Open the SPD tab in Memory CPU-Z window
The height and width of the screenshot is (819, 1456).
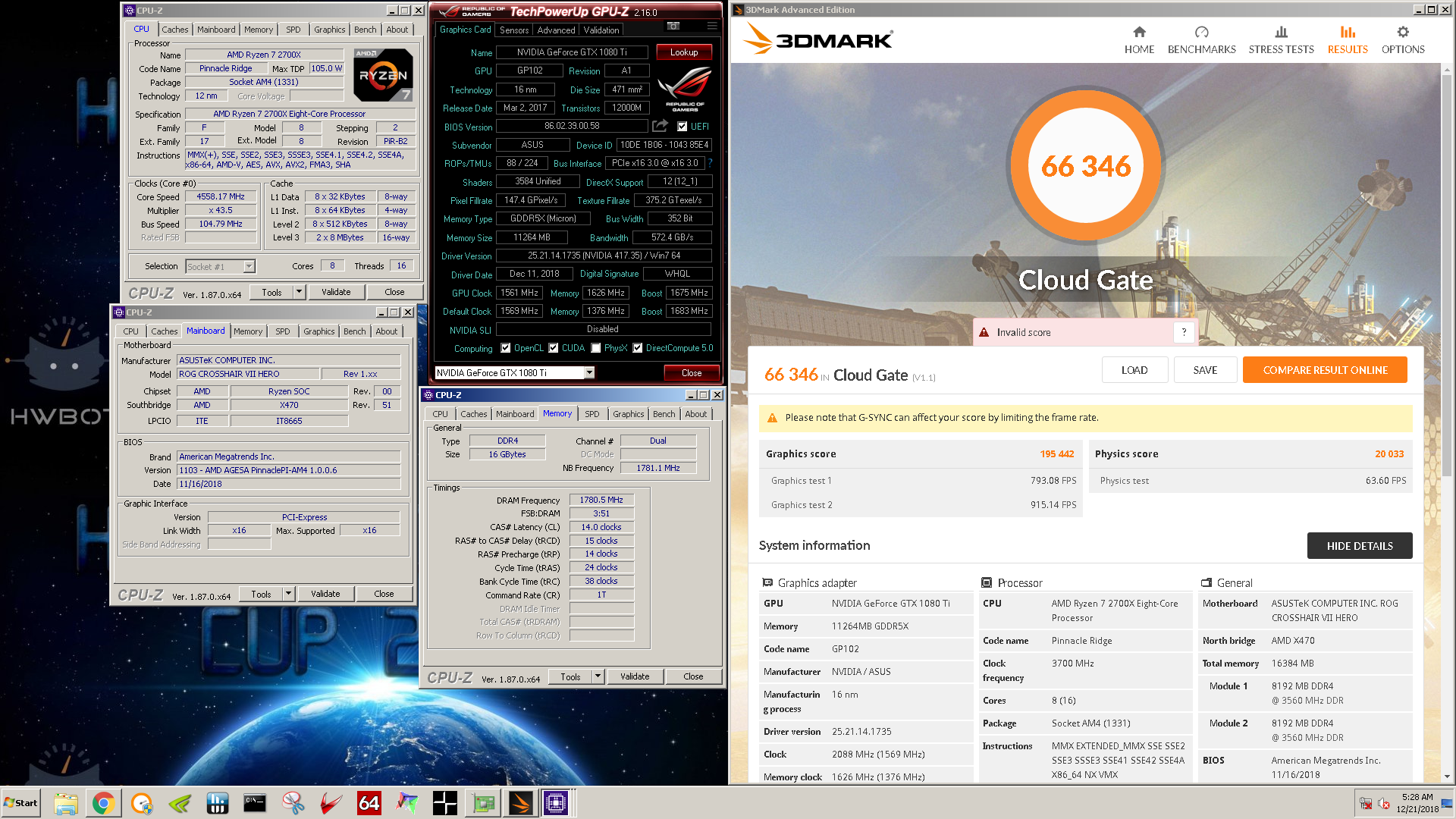pos(592,414)
